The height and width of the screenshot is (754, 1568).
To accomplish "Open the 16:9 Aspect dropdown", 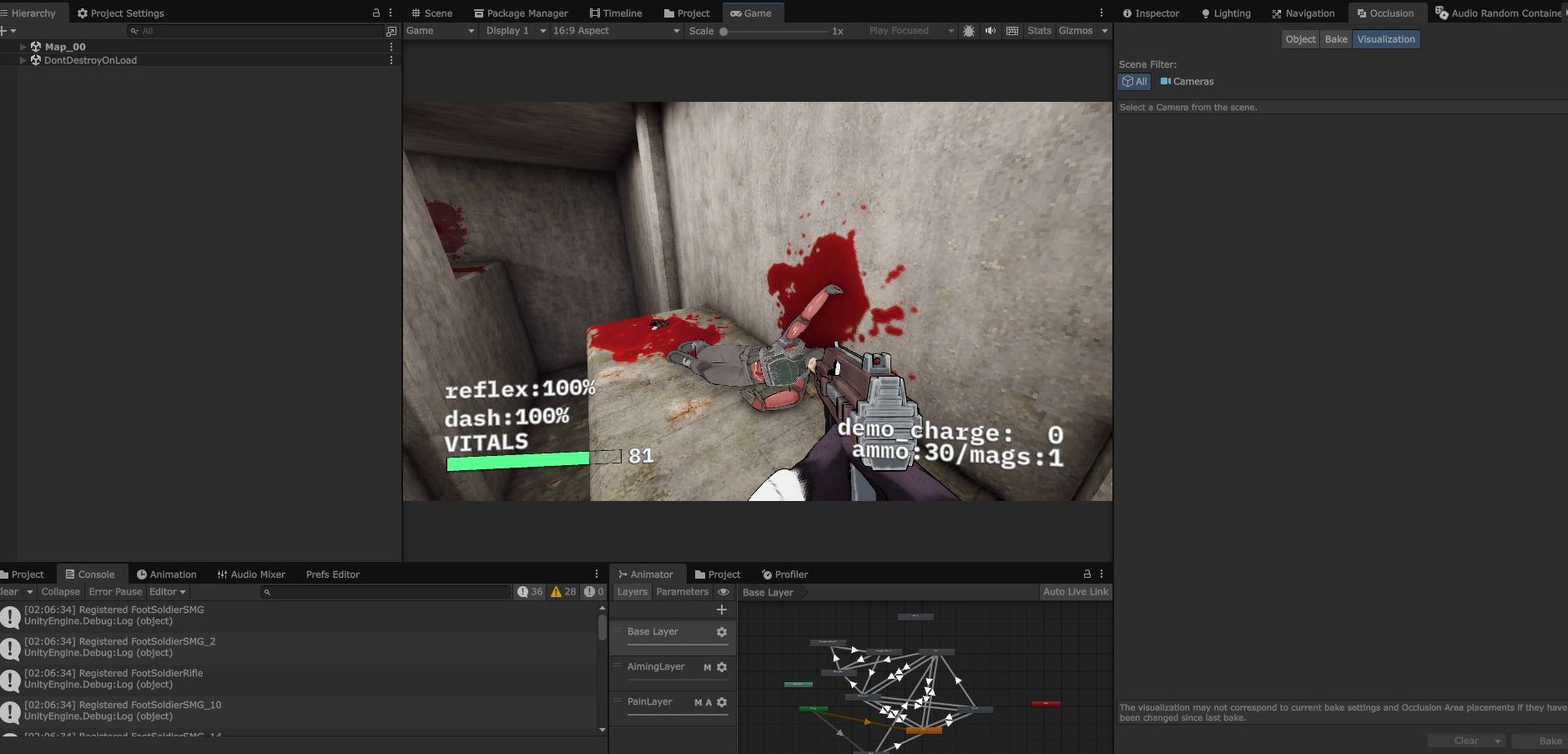I will coord(617,31).
